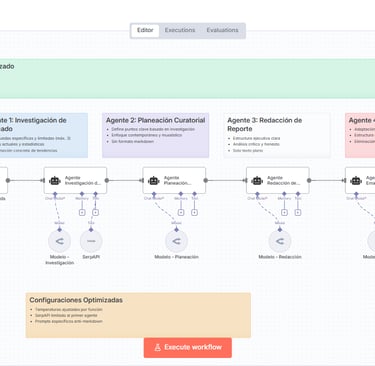The height and width of the screenshot is (366, 375).
Task: Select the Agente Investigación robot icon
Action: click(x=55, y=181)
